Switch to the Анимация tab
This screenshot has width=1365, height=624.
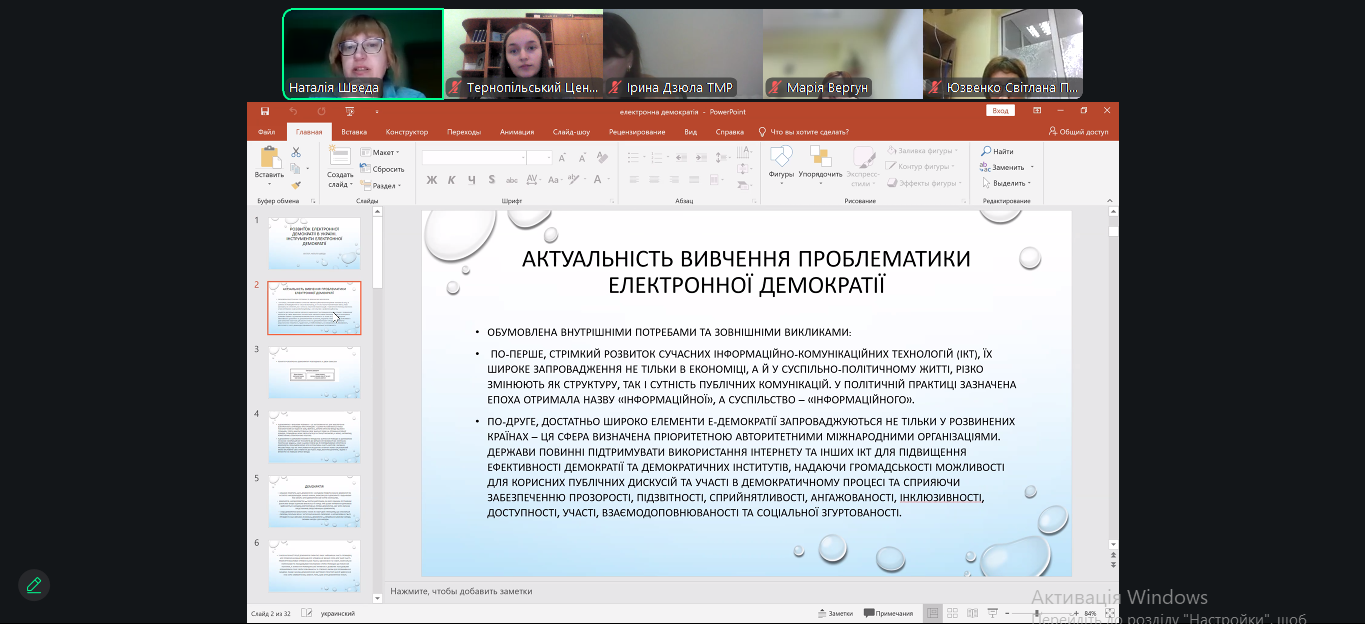[516, 132]
